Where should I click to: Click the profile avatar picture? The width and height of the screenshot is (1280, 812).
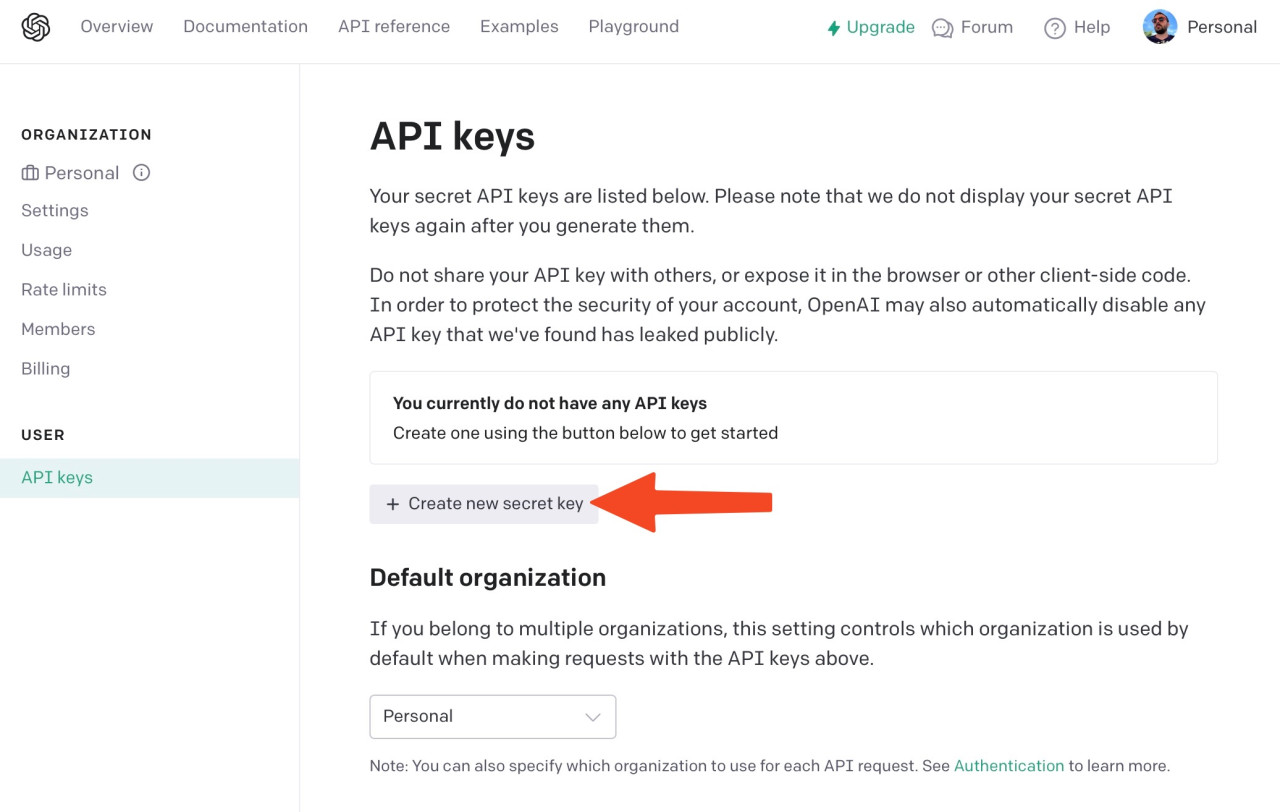[1160, 27]
